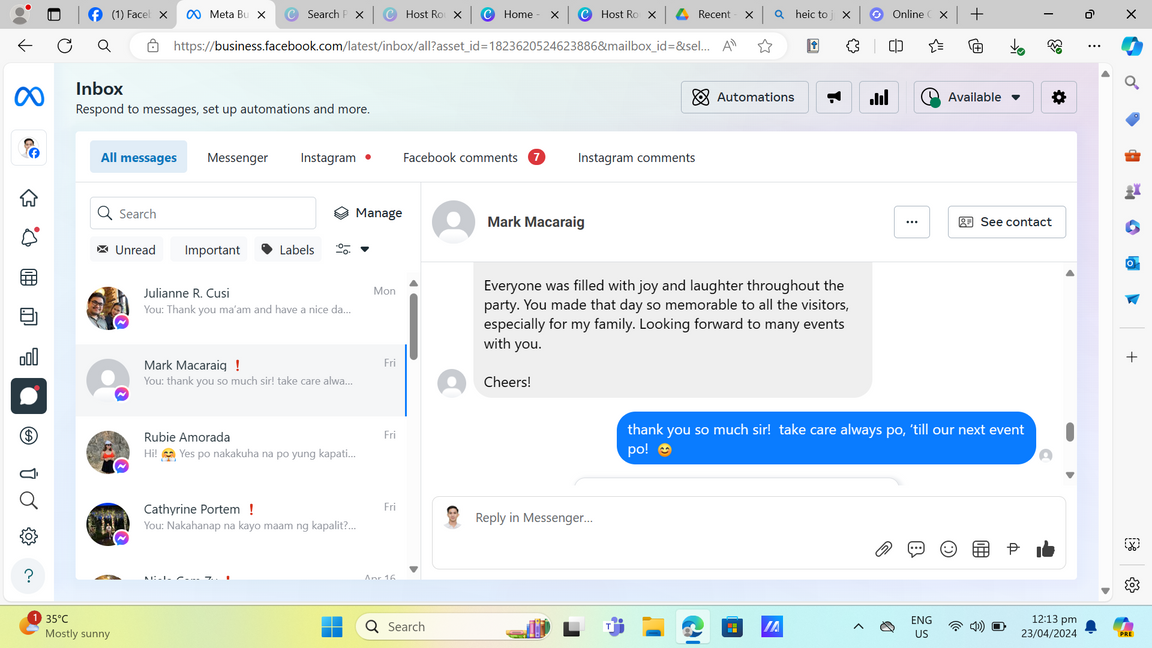
Task: Open the emoji picker in reply box
Action: pyautogui.click(x=948, y=549)
